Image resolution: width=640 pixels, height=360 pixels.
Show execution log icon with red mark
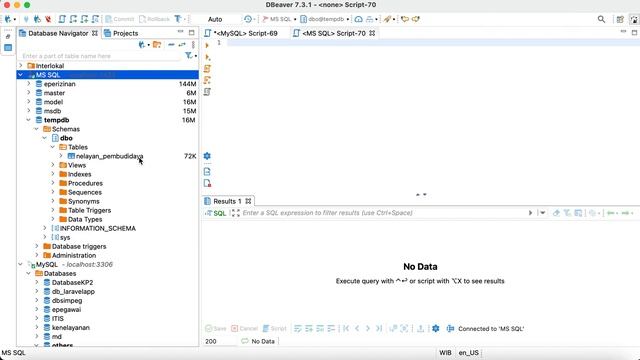point(207,183)
